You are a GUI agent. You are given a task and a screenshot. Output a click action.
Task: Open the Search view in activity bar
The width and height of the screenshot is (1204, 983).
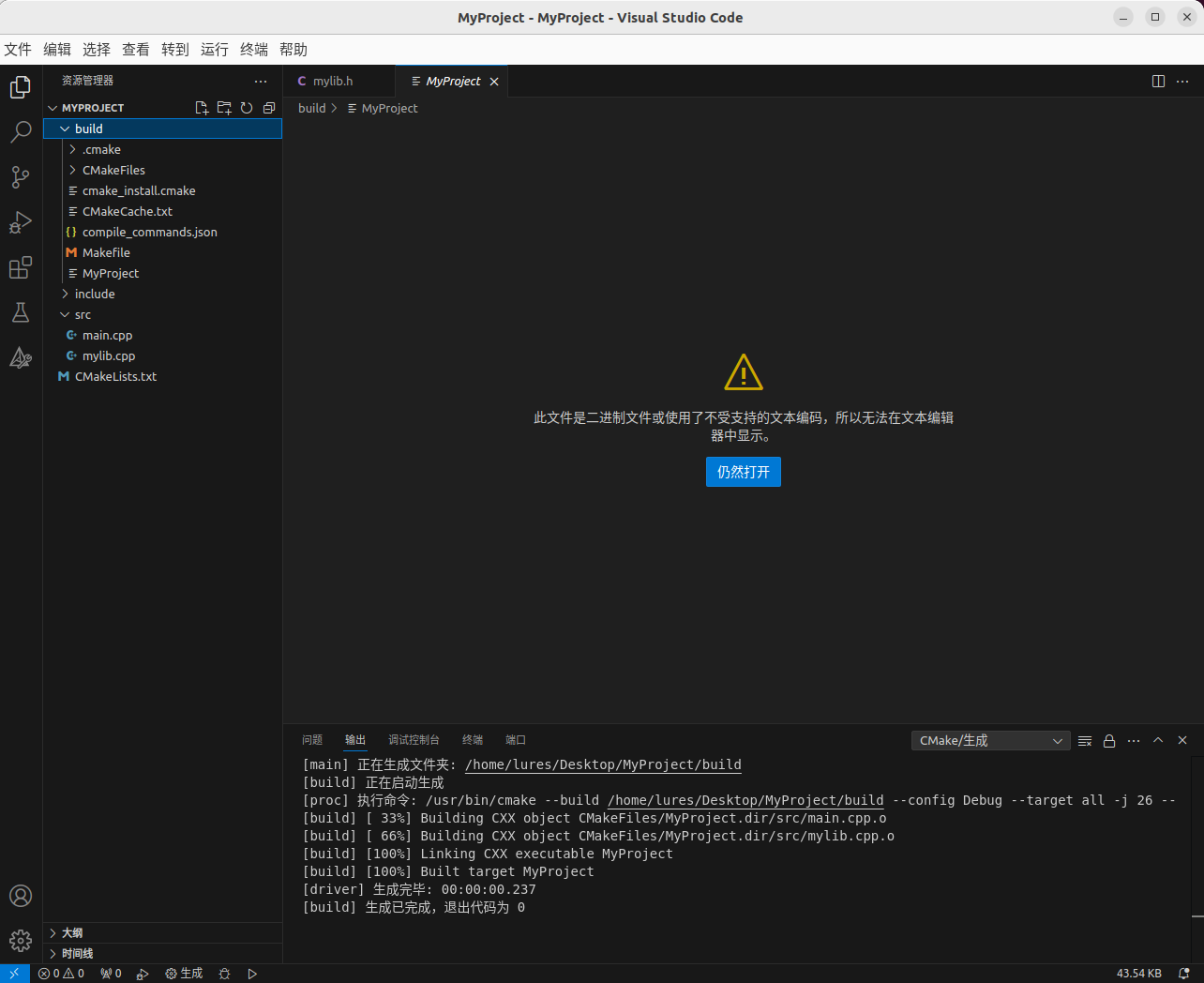21,131
